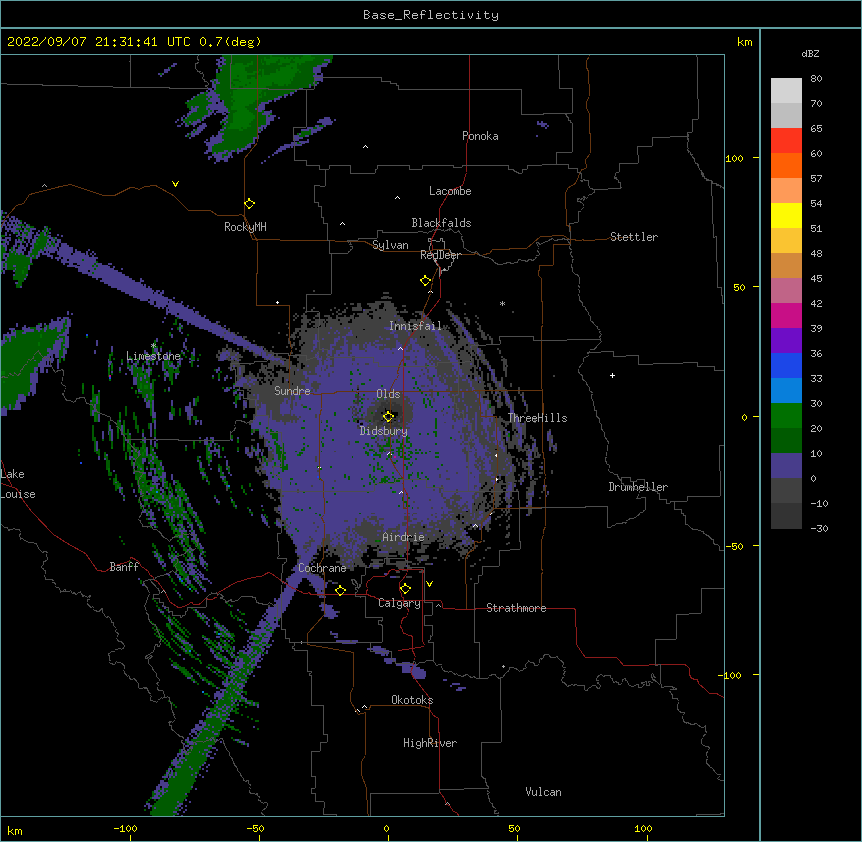Click the yellow marker near RockyMH
Screen dimensions: 862x842
[x=250, y=204]
